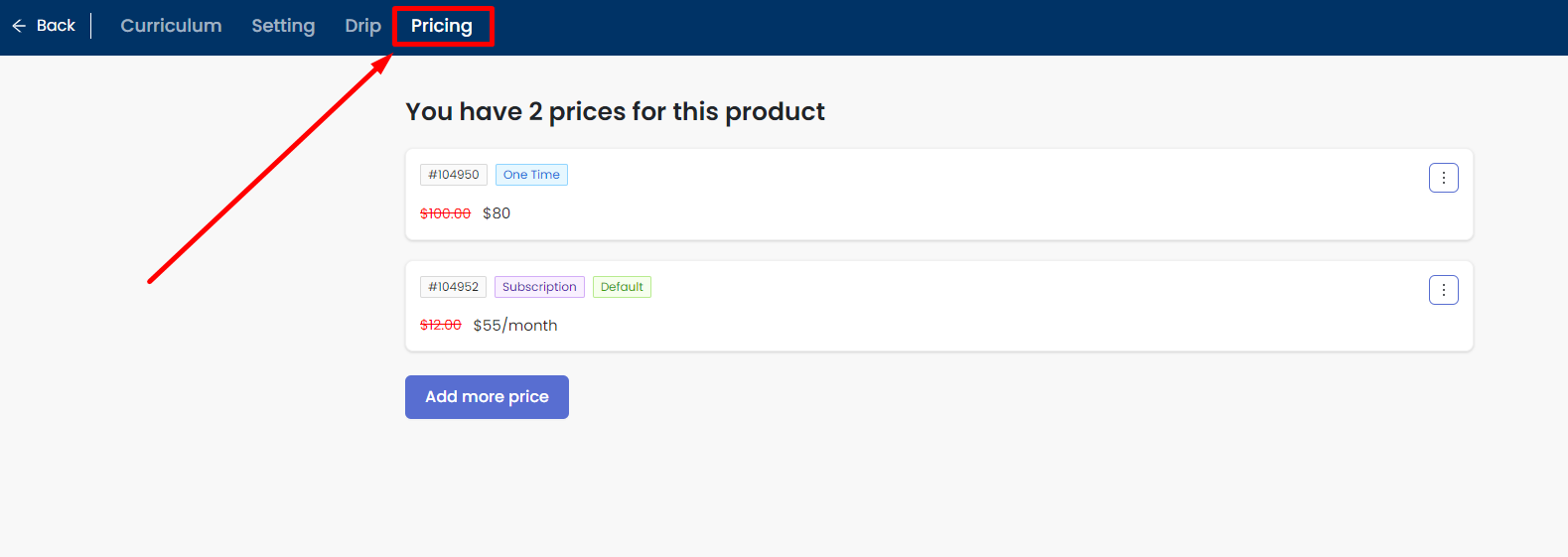Click the back arrow icon
Viewport: 1568px width, 557px height.
point(19,26)
